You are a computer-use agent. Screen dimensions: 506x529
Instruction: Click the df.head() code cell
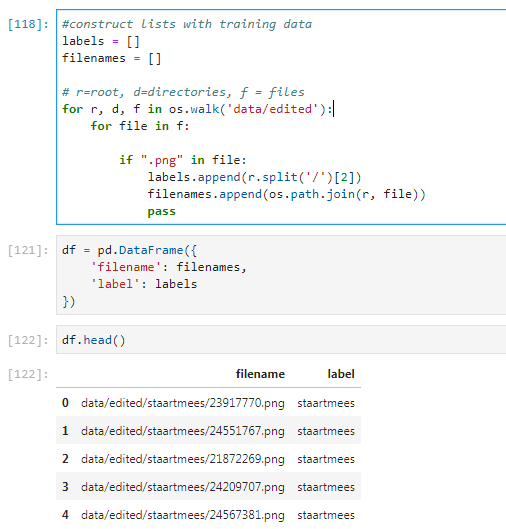[281, 340]
